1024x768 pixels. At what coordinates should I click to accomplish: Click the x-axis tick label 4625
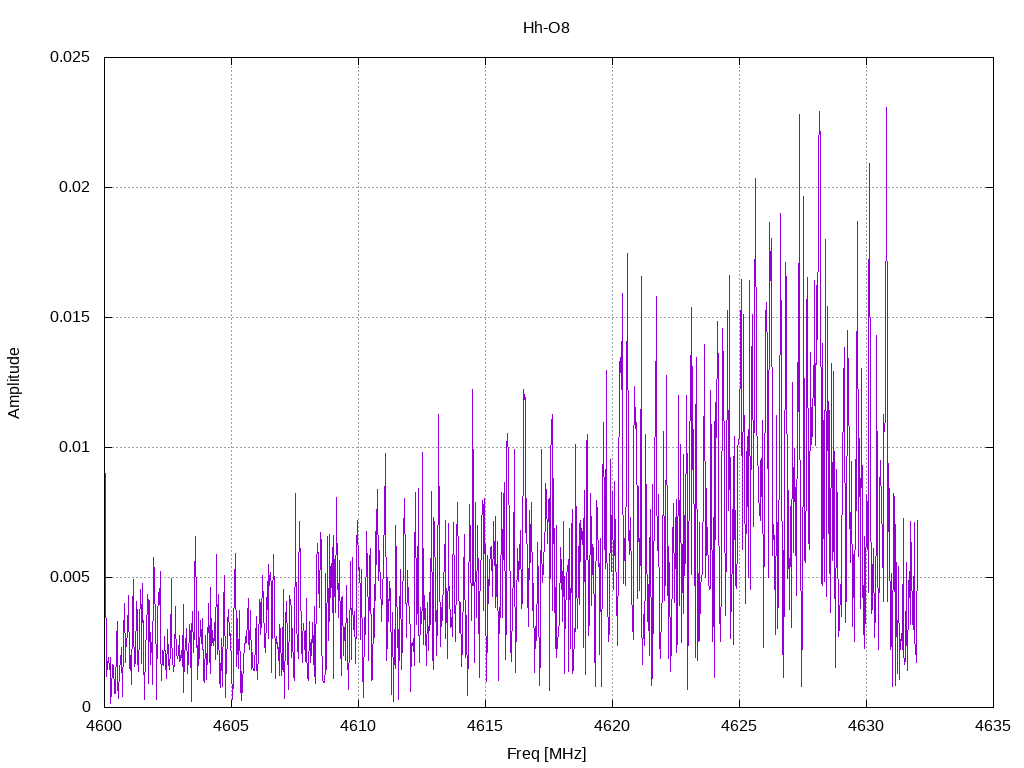pos(739,726)
